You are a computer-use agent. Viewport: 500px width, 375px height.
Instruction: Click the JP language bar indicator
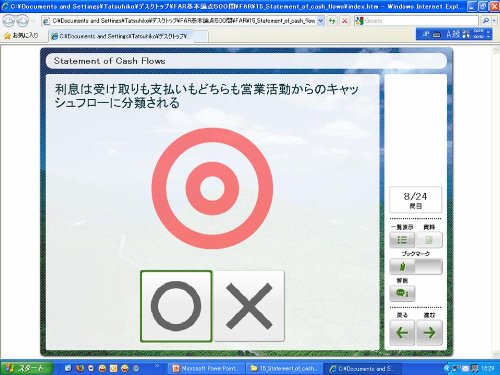(x=426, y=34)
